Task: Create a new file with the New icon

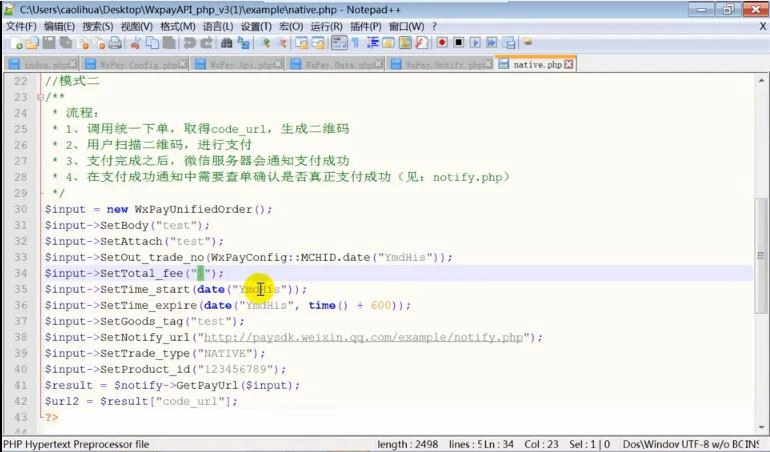Action: tap(16, 43)
